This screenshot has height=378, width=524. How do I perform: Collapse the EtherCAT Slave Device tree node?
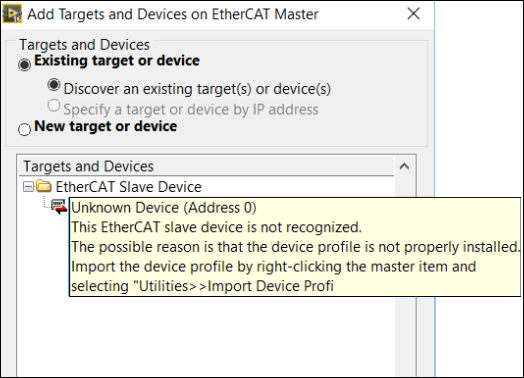tap(28, 186)
